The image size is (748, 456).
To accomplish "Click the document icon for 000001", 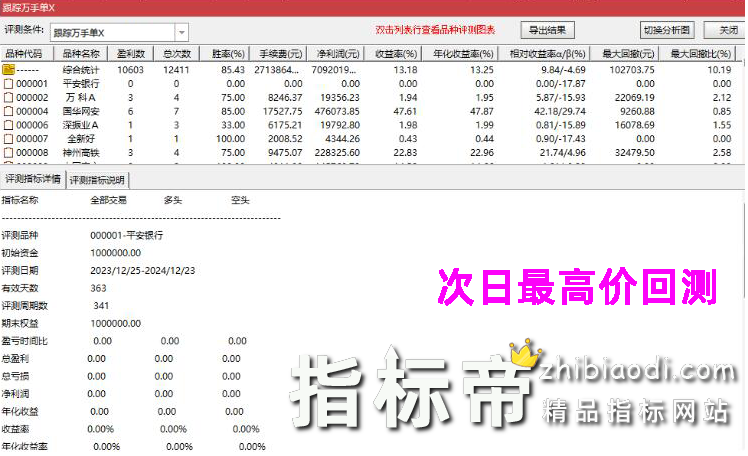I will [x=8, y=84].
